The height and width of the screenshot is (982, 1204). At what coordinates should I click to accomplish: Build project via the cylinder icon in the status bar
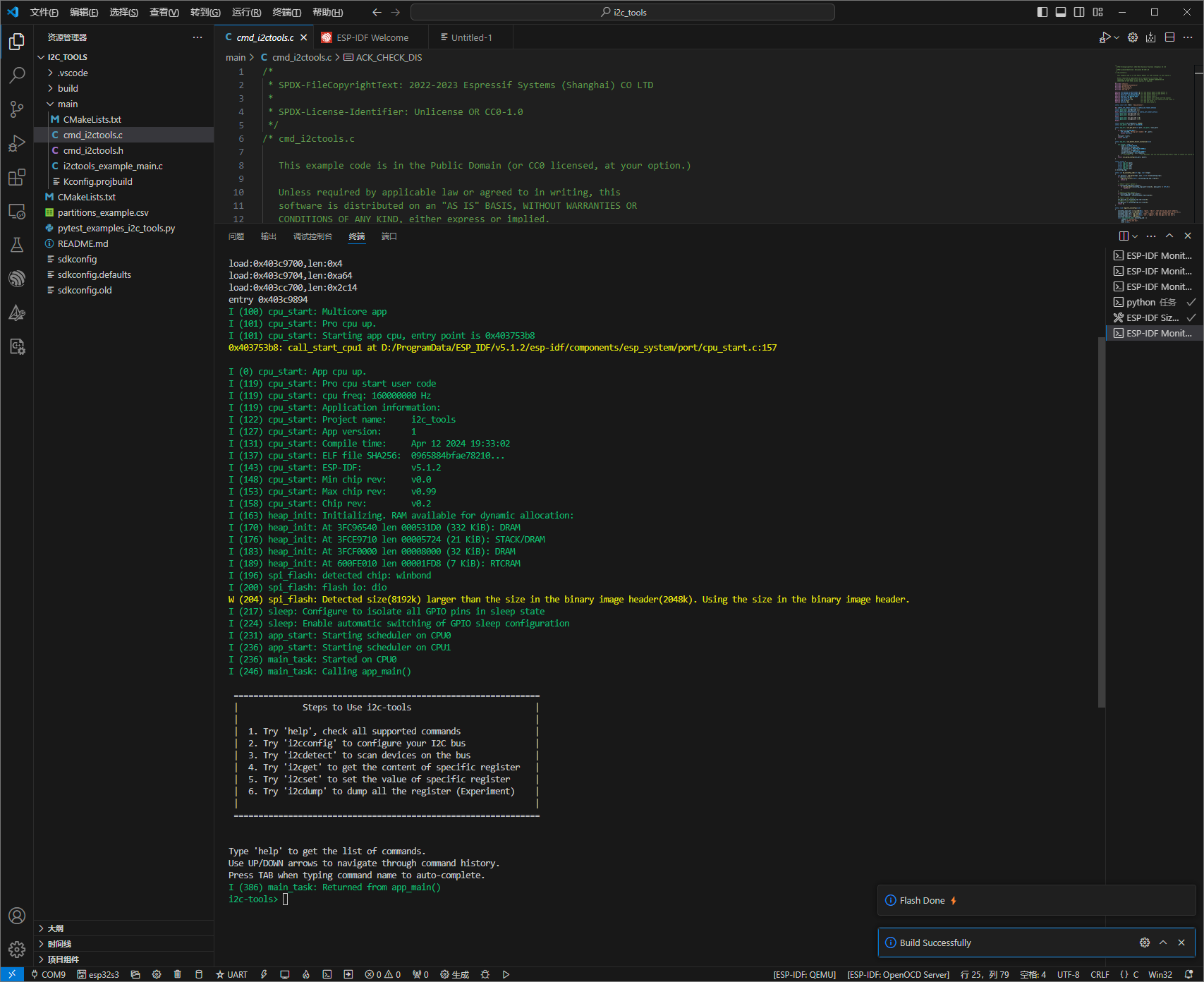pyautogui.click(x=198, y=974)
